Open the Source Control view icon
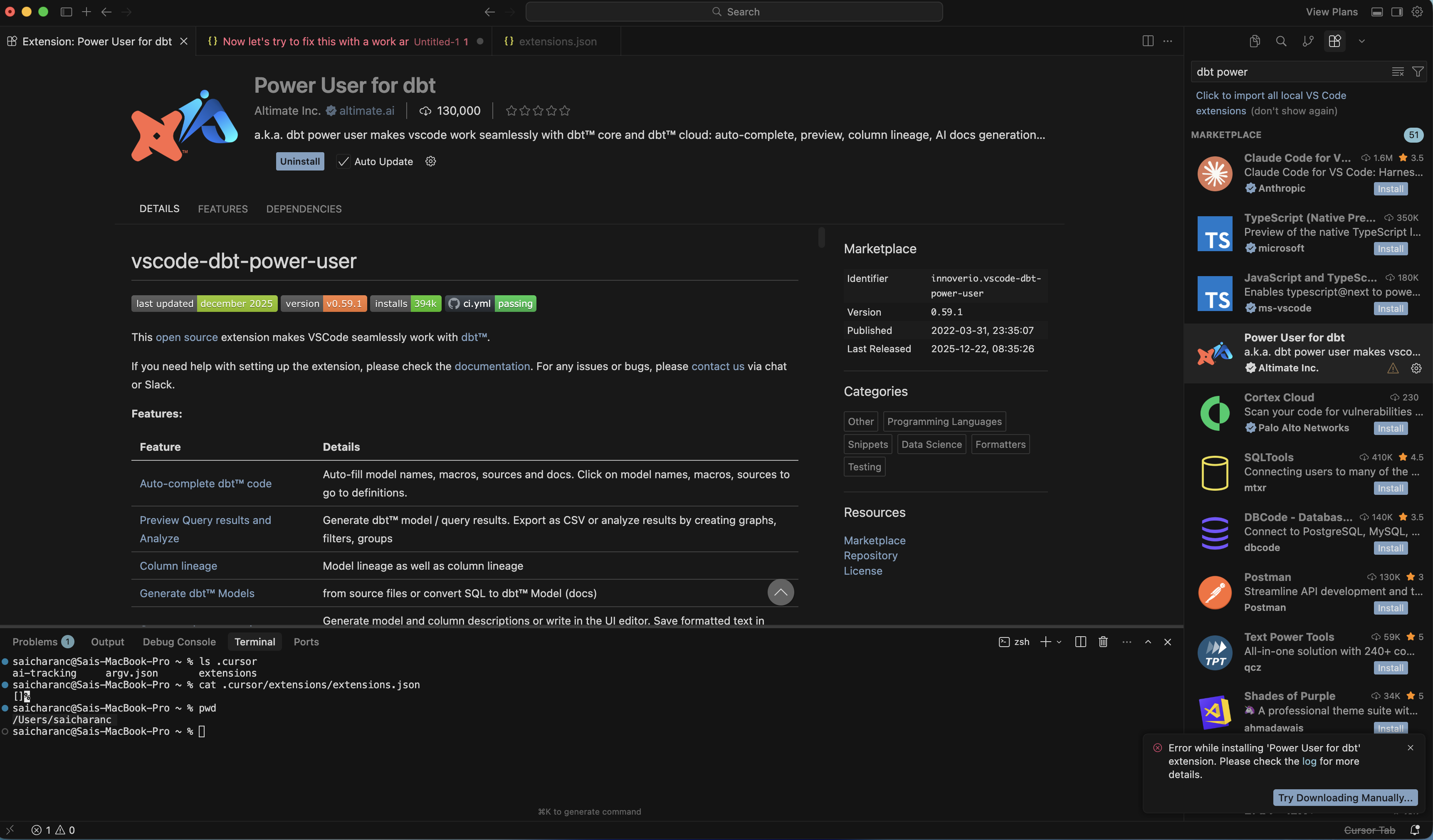The height and width of the screenshot is (840, 1433). click(1307, 41)
